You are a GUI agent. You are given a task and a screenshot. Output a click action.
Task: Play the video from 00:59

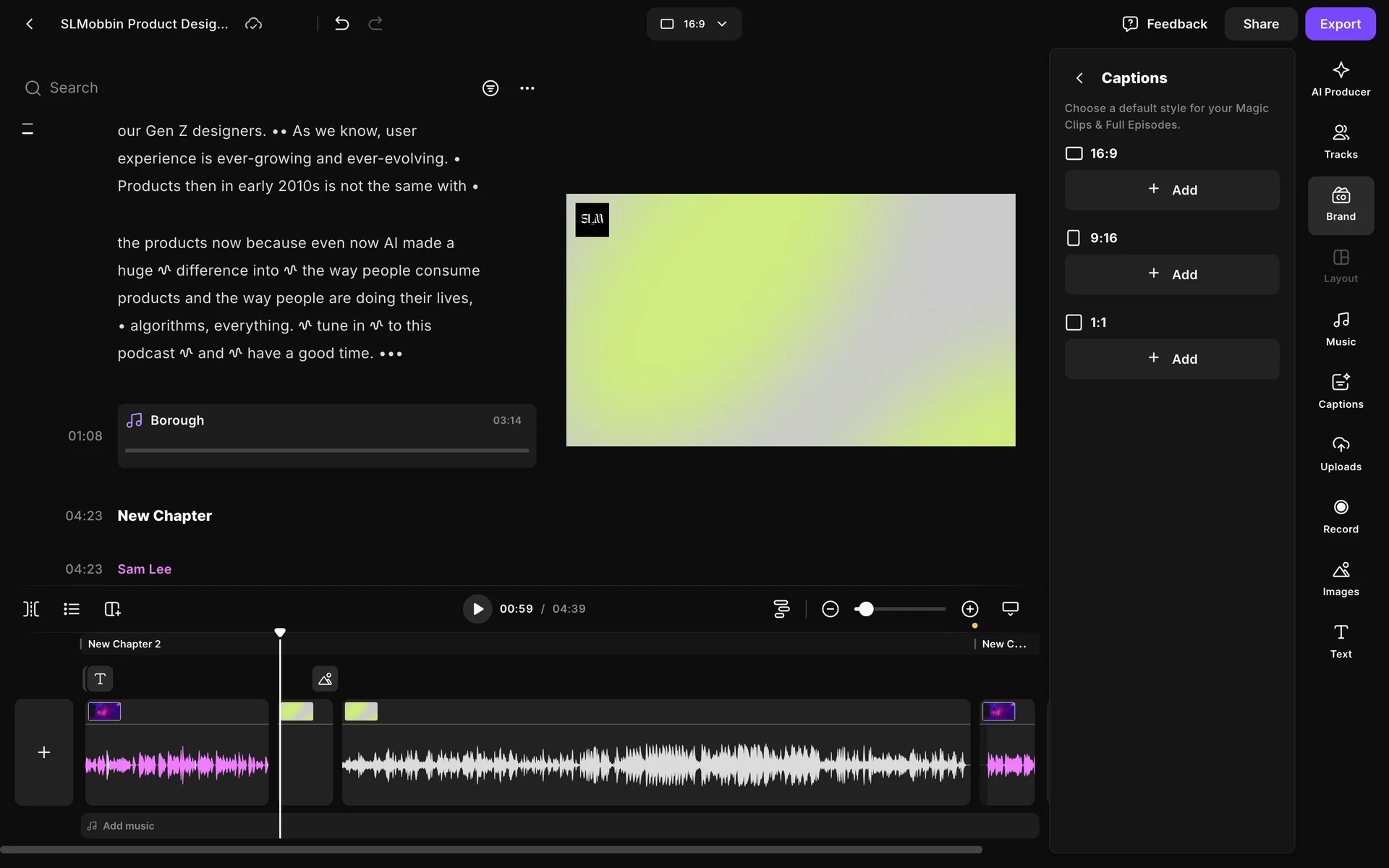point(477,609)
